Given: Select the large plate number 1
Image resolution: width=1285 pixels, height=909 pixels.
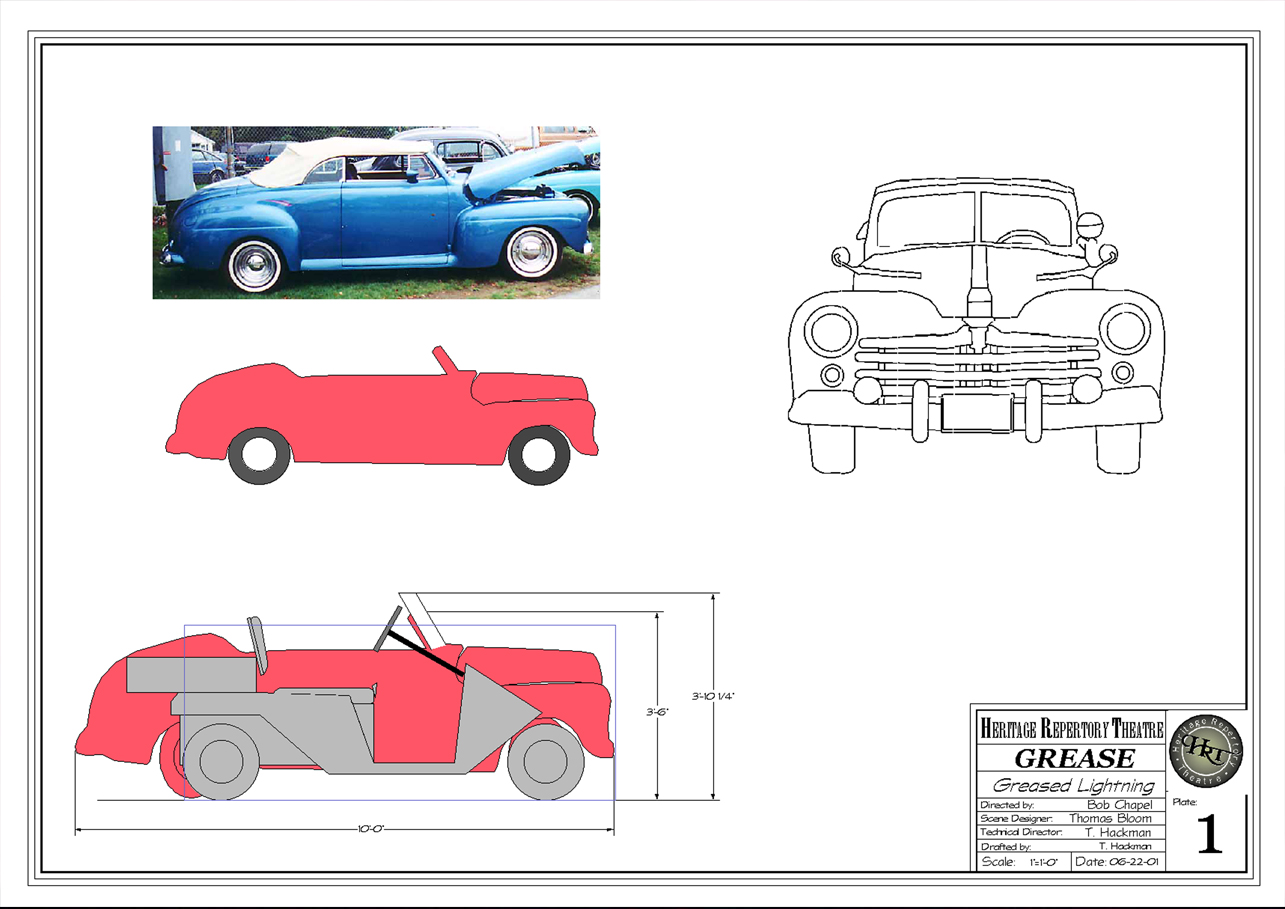Looking at the screenshot, I should click(1209, 835).
